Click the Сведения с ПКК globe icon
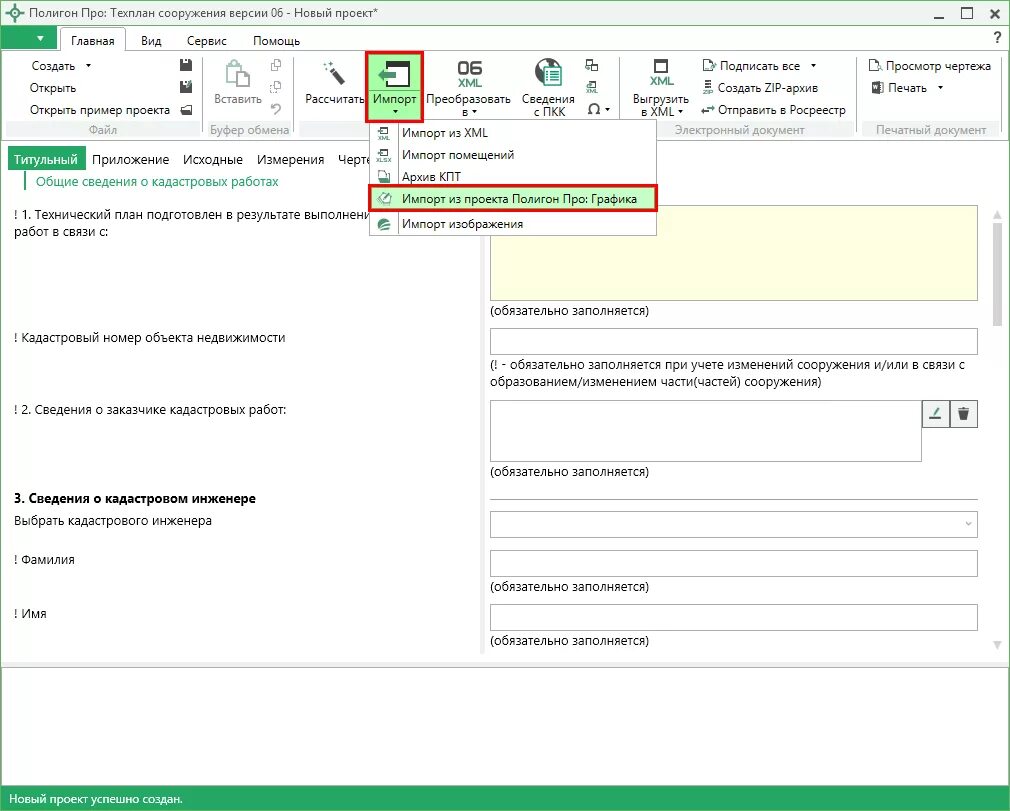Viewport: 1010px width, 811px height. pyautogui.click(x=548, y=73)
